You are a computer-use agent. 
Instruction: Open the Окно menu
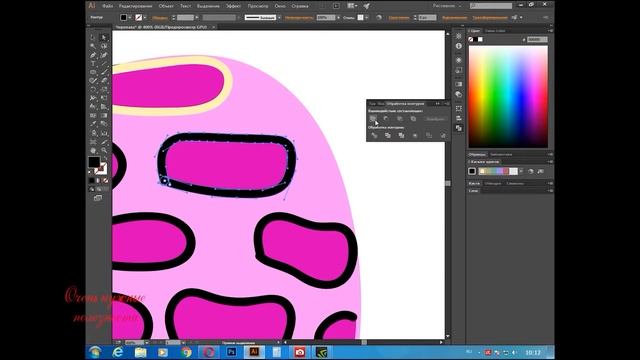point(280,6)
